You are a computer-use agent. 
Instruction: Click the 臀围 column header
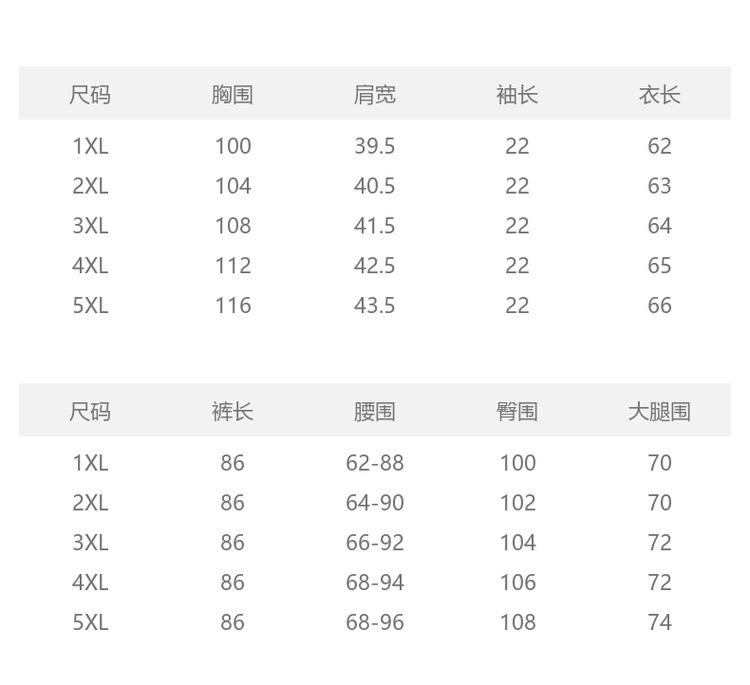click(x=517, y=411)
